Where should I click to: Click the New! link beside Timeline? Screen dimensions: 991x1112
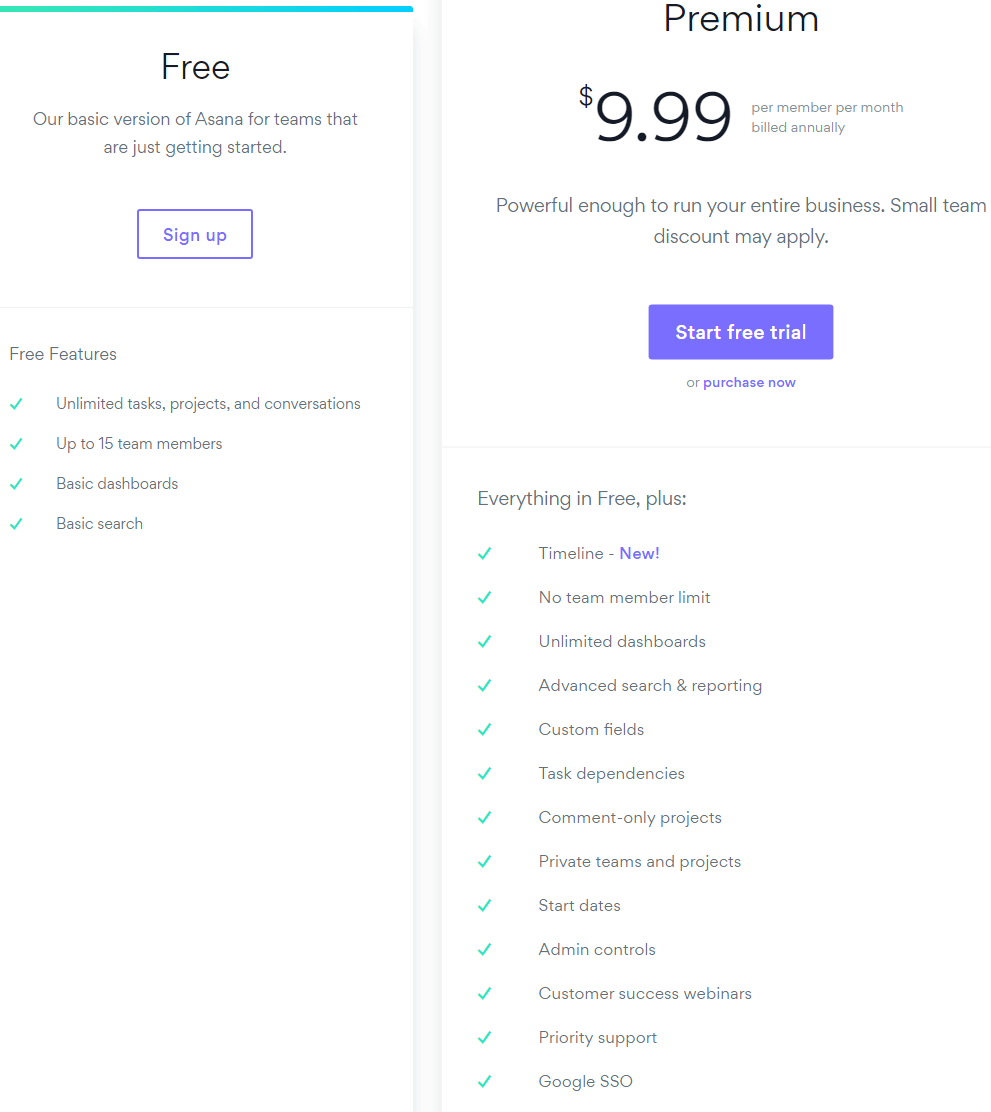point(639,553)
